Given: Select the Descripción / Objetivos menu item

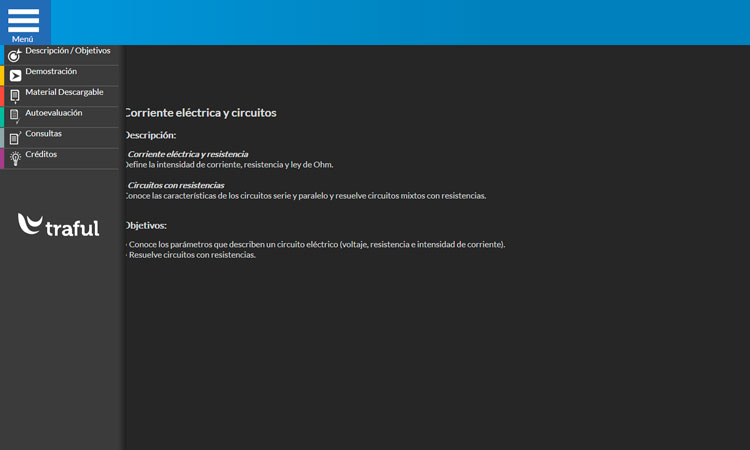Looking at the screenshot, I should click(x=68, y=51).
